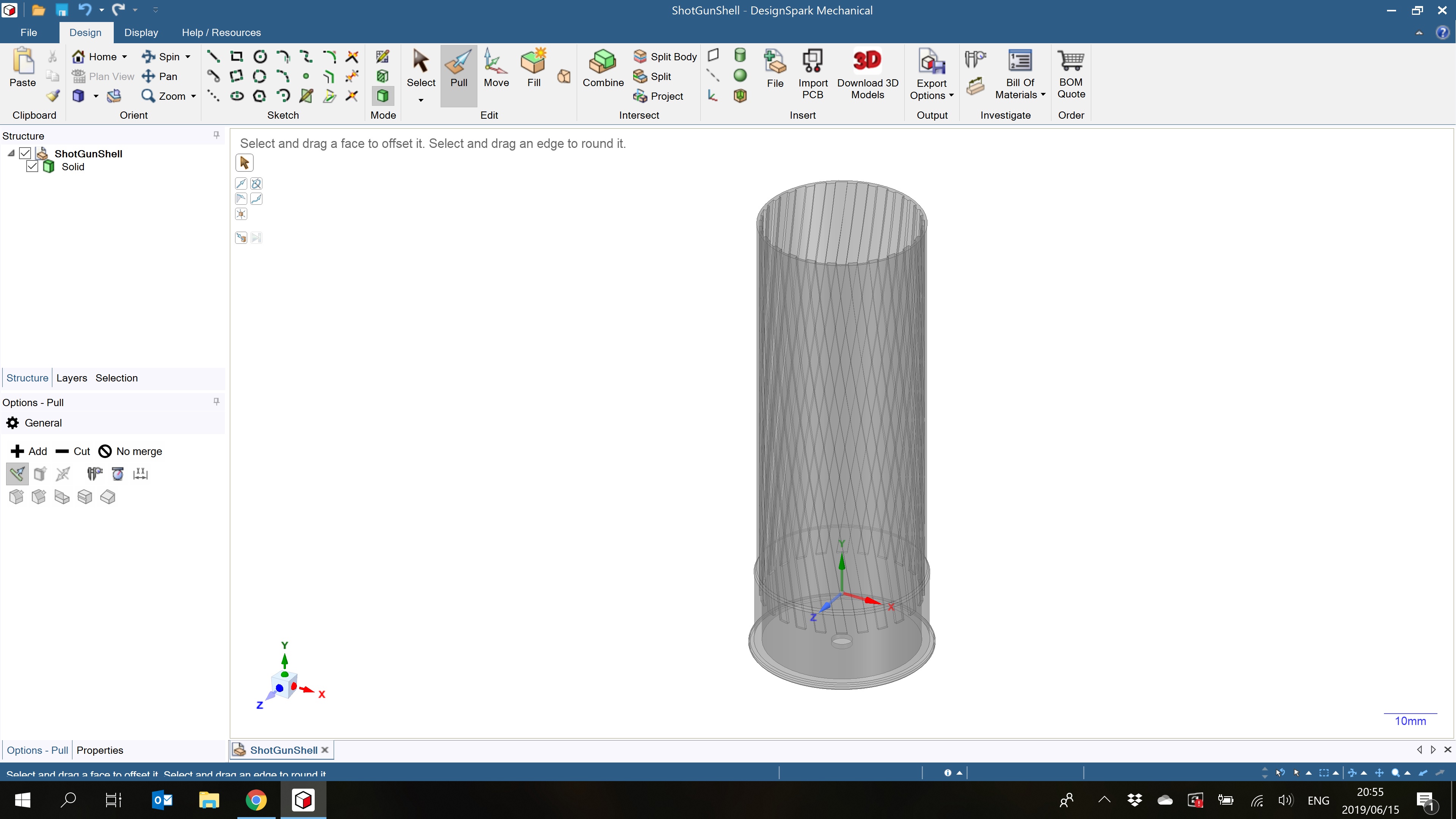Open the Select tool dropdown arrow
Image resolution: width=1456 pixels, height=819 pixels.
click(x=421, y=100)
